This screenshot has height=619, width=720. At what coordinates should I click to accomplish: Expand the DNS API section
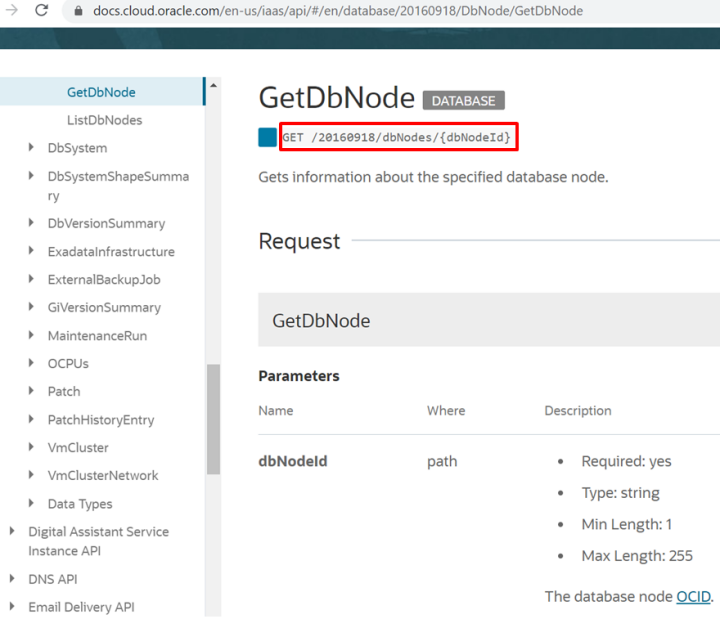point(12,579)
